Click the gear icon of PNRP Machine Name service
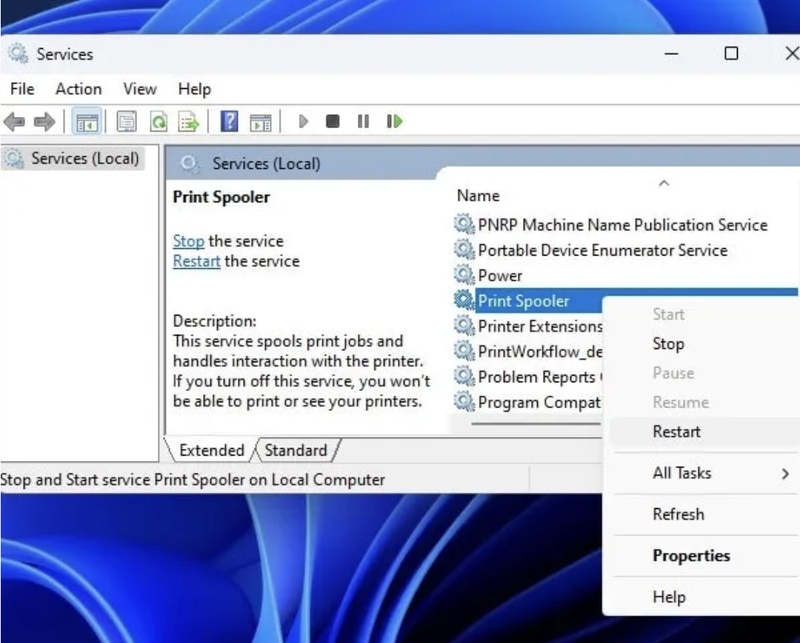Viewport: 800px width, 643px height. tap(464, 224)
